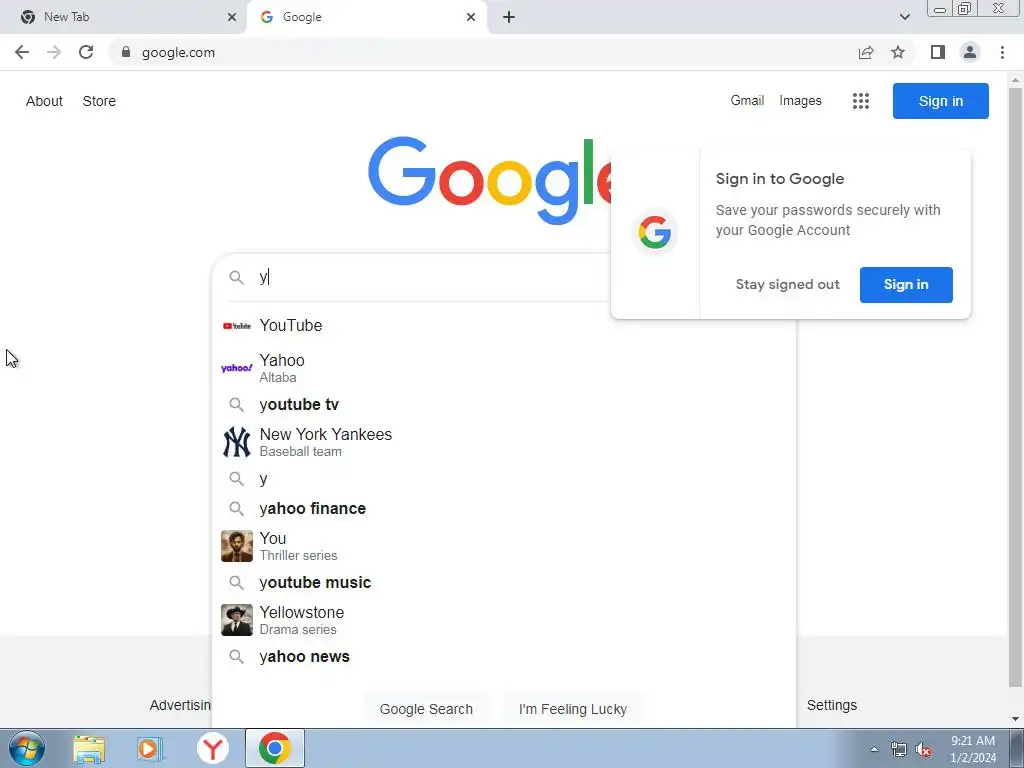The image size is (1024, 768).
Task: Click the Chrome taskbar icon
Action: click(275, 748)
